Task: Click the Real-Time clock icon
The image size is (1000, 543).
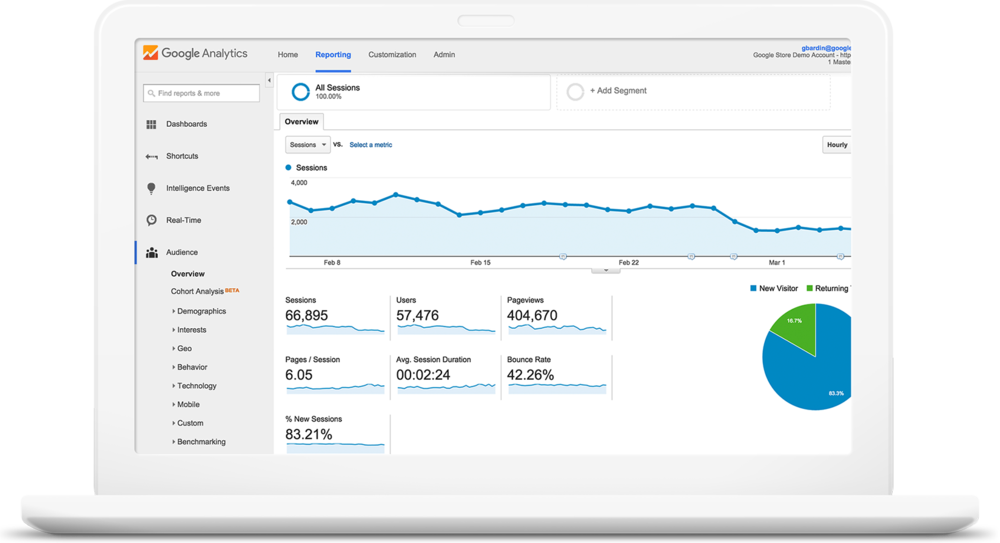Action: [x=151, y=220]
